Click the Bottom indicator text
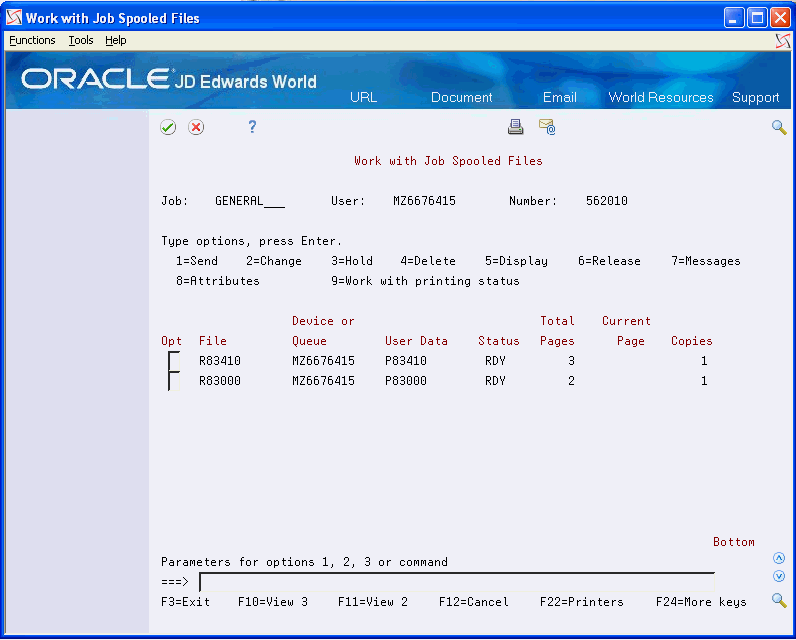 click(x=734, y=542)
